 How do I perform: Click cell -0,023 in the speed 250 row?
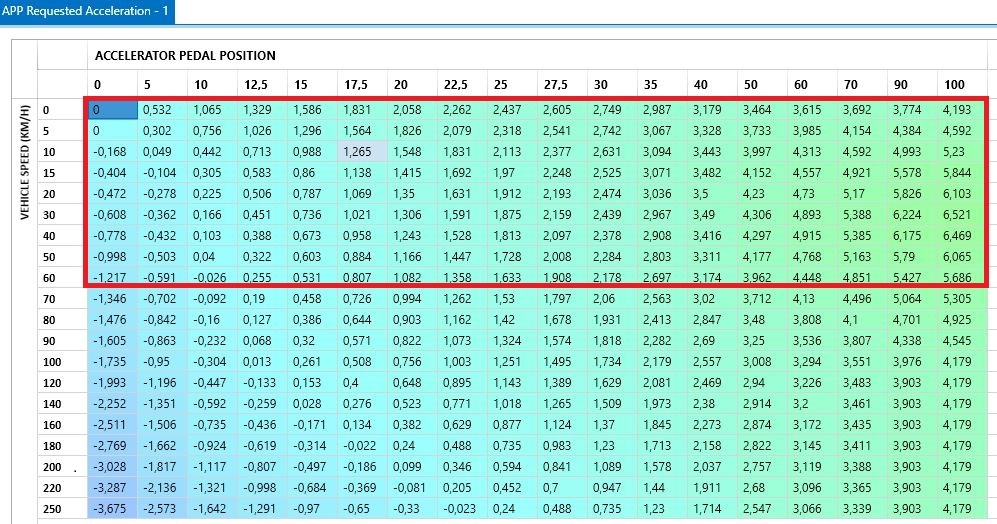[462, 509]
